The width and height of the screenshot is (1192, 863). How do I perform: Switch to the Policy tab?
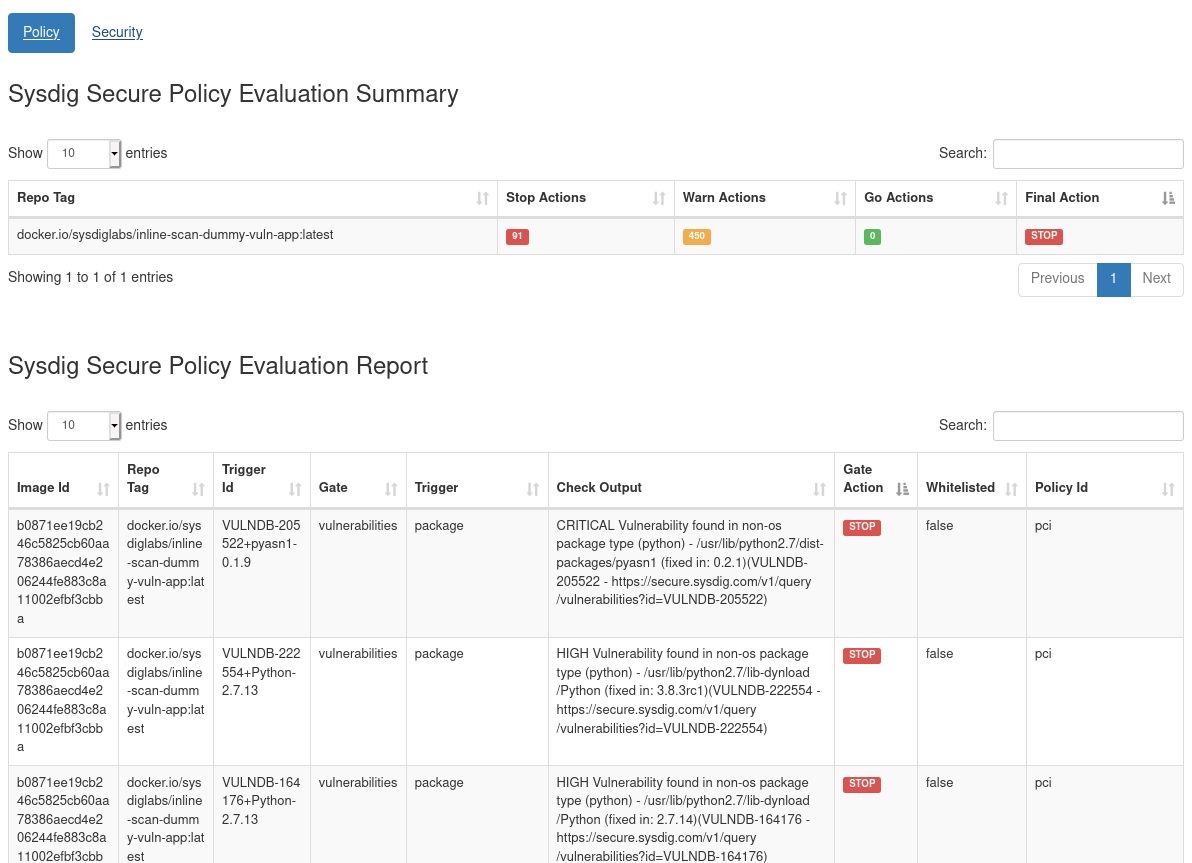tap(41, 32)
